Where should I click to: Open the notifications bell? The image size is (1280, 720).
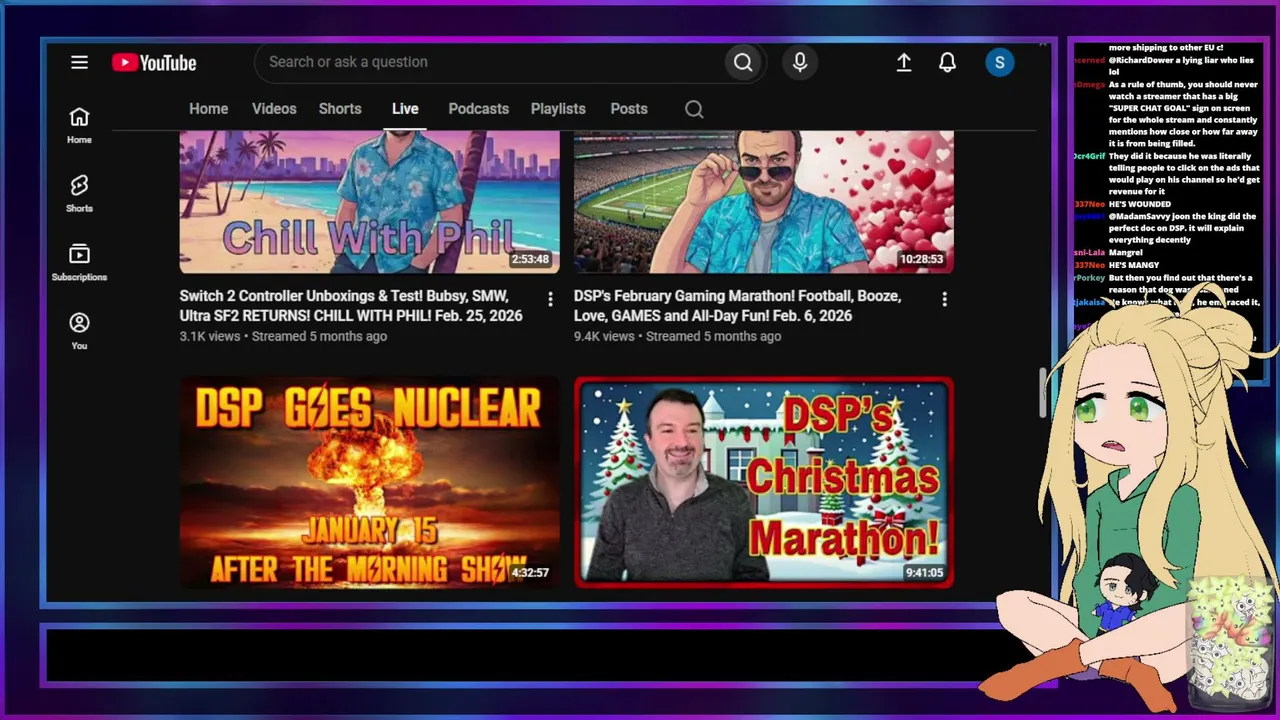pyautogui.click(x=948, y=62)
